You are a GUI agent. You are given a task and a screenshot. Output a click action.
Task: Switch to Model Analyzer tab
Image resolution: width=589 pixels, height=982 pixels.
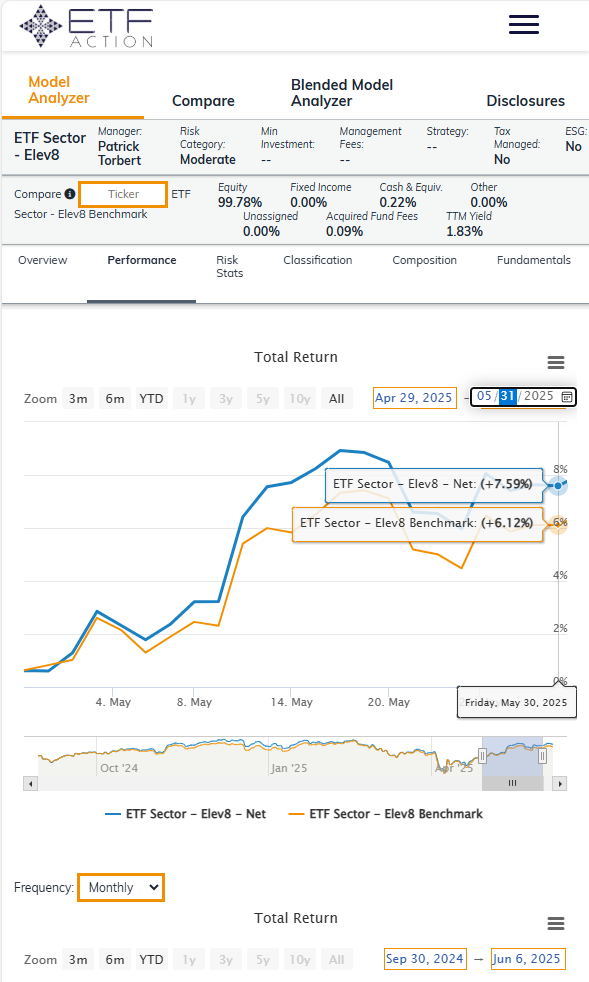(59, 90)
